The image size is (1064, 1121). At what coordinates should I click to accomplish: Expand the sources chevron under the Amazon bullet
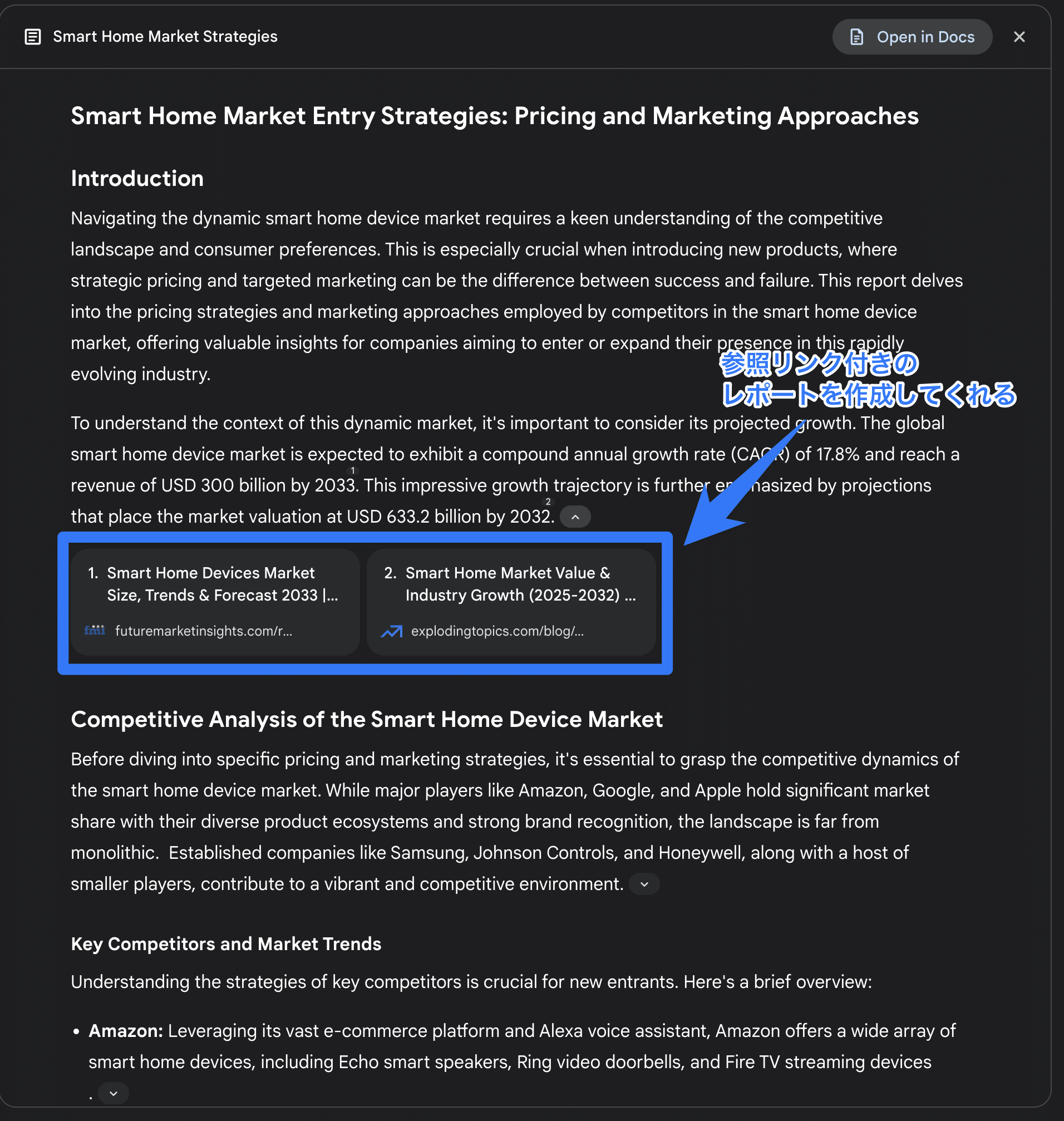[114, 1093]
